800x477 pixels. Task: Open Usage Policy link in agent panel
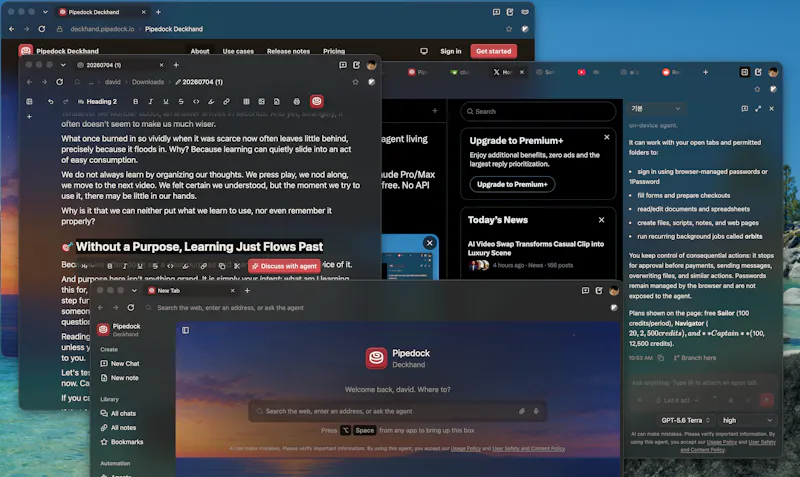[721, 442]
